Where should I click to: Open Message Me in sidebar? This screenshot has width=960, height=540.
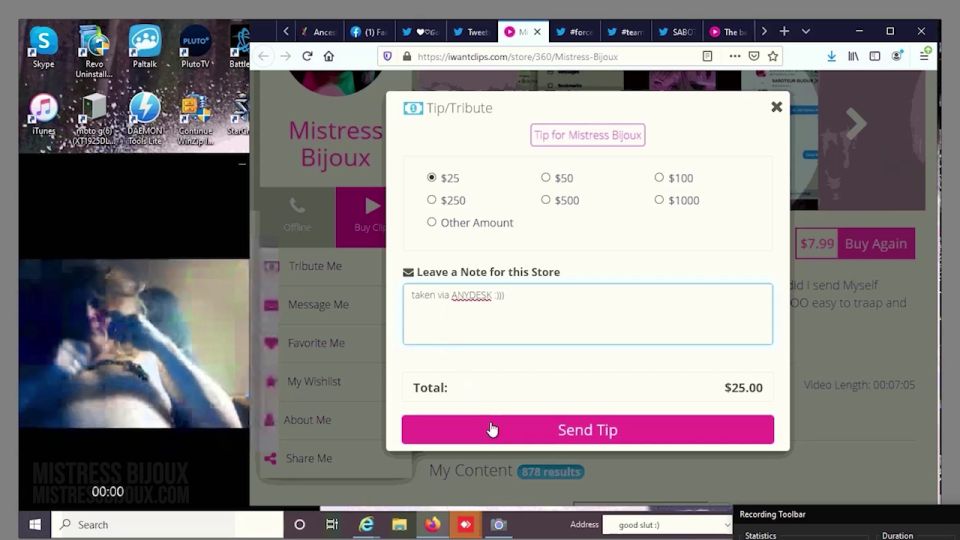318,305
